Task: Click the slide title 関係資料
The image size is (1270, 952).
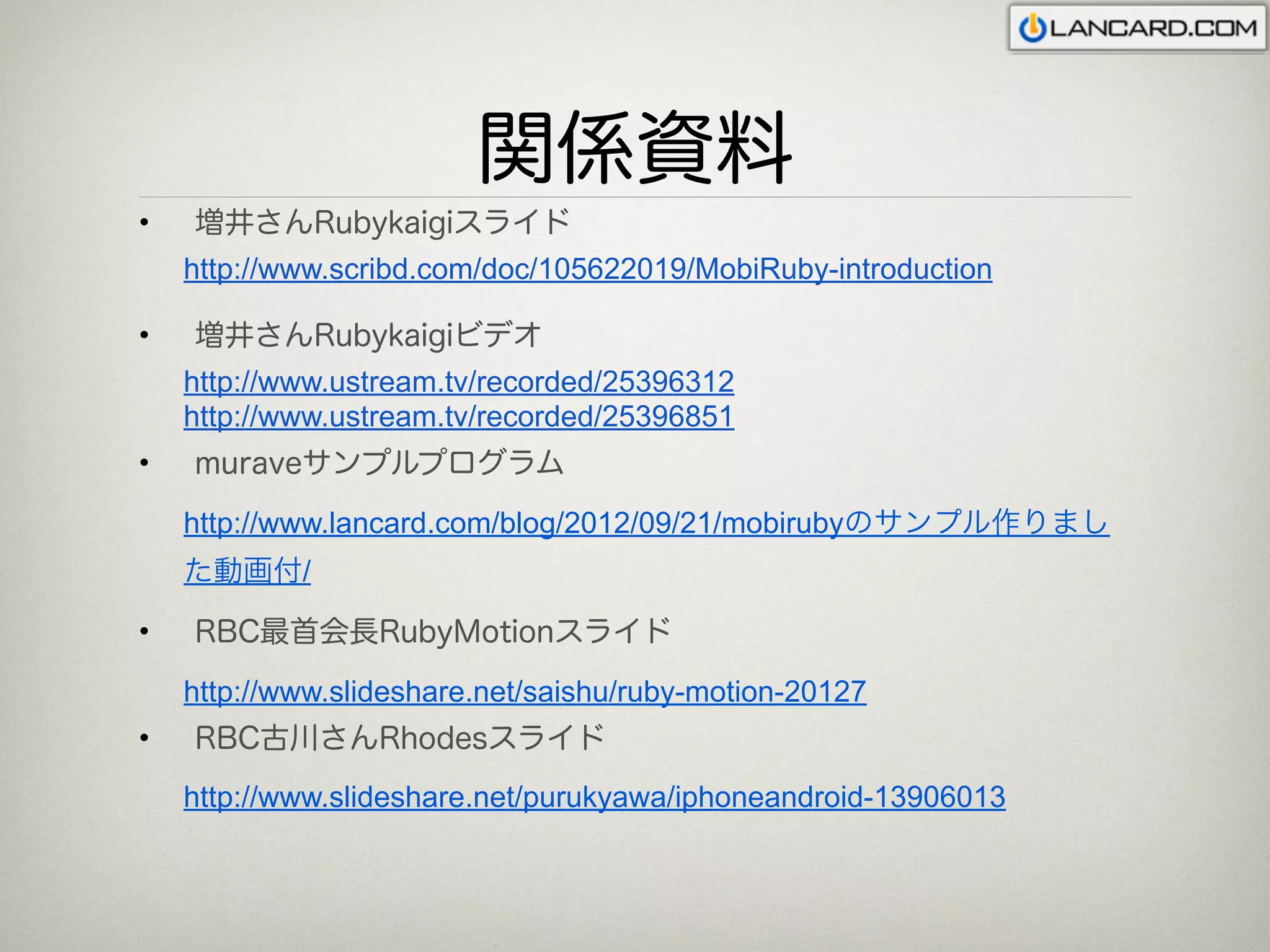Action: (636, 148)
